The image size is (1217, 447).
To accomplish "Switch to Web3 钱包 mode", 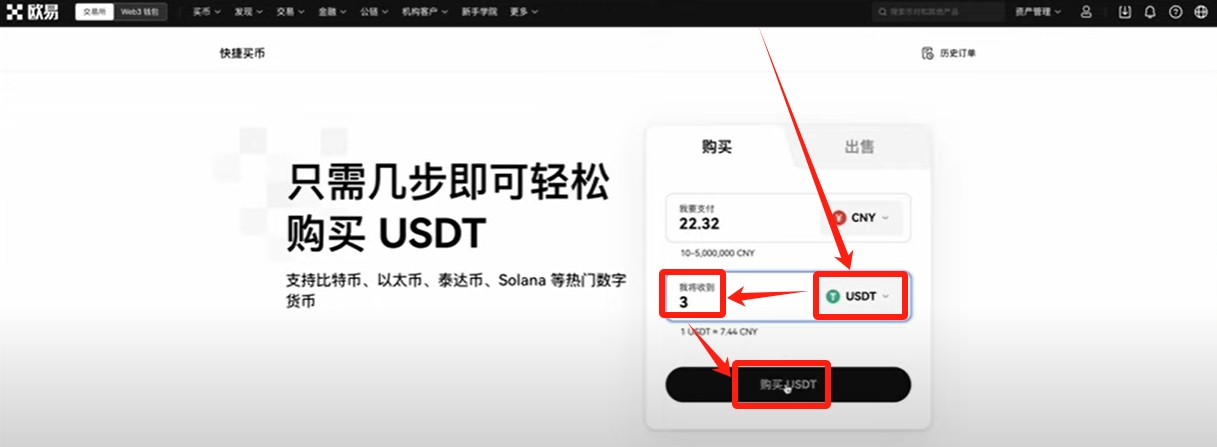I will tap(140, 12).
